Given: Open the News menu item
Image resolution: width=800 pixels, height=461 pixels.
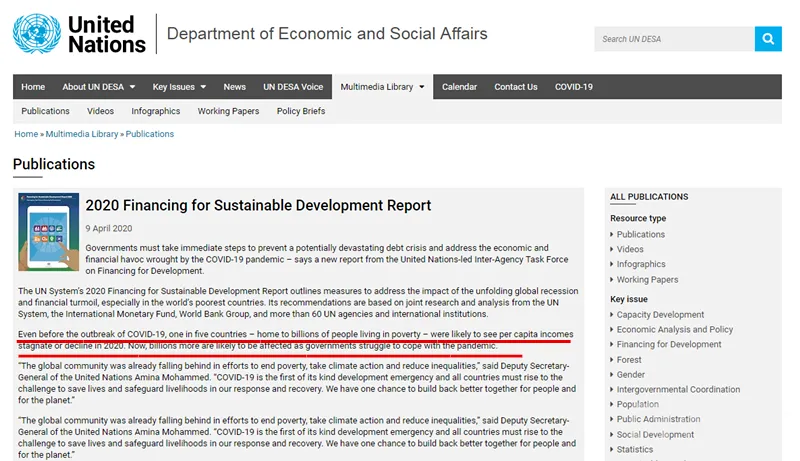Looking at the screenshot, I should (x=234, y=87).
